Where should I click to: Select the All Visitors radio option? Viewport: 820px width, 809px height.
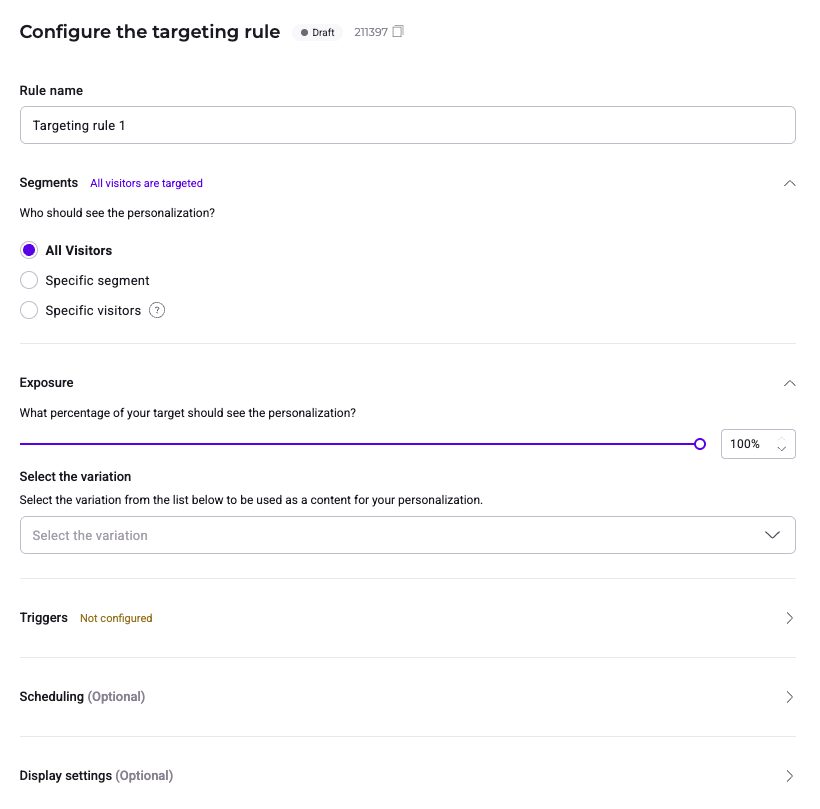point(29,250)
